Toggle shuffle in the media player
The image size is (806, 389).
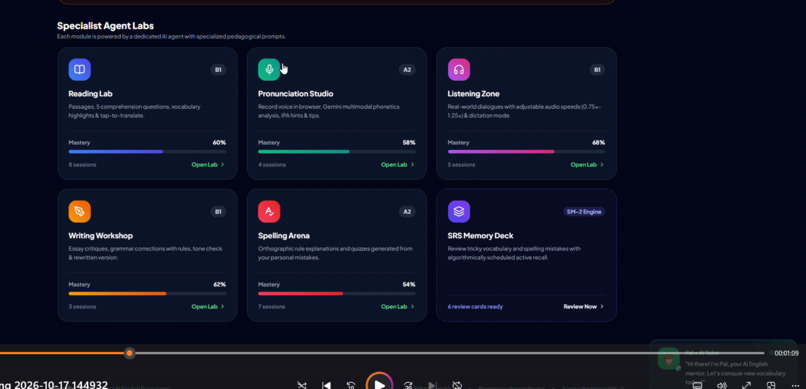pos(302,385)
